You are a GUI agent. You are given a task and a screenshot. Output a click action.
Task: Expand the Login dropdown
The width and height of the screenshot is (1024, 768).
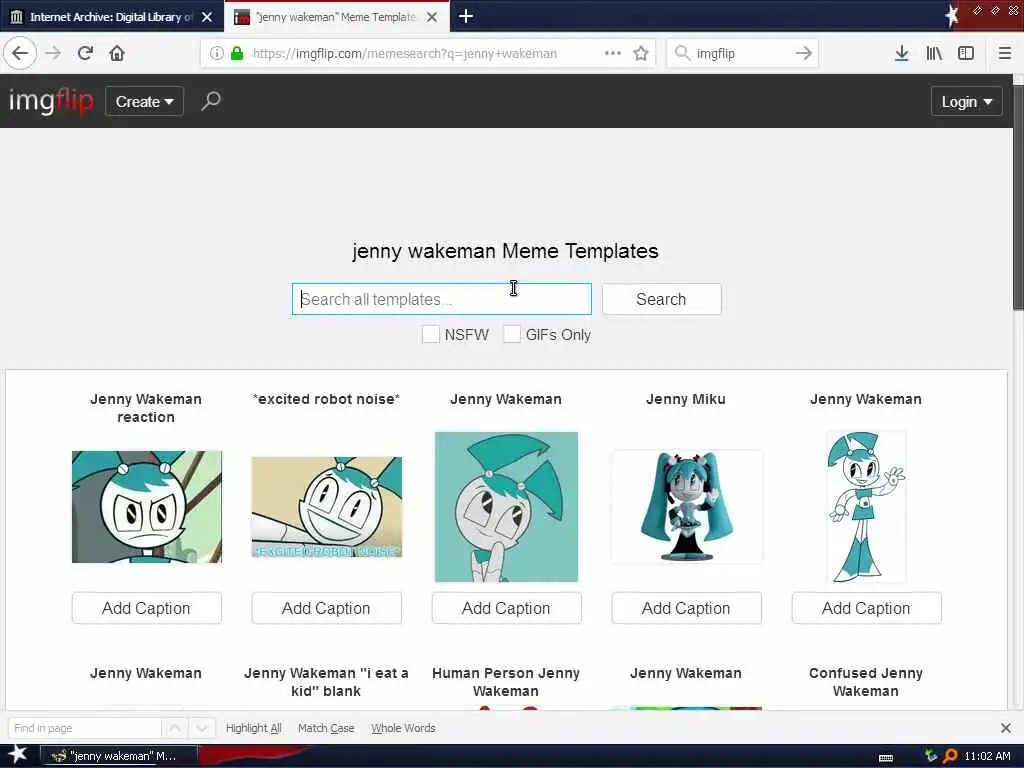coord(966,101)
